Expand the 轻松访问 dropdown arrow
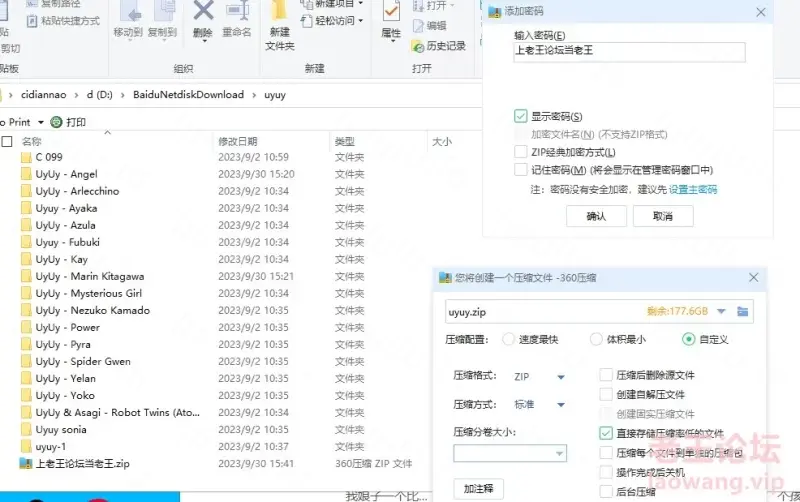Image resolution: width=800 pixels, height=502 pixels. [x=361, y=21]
